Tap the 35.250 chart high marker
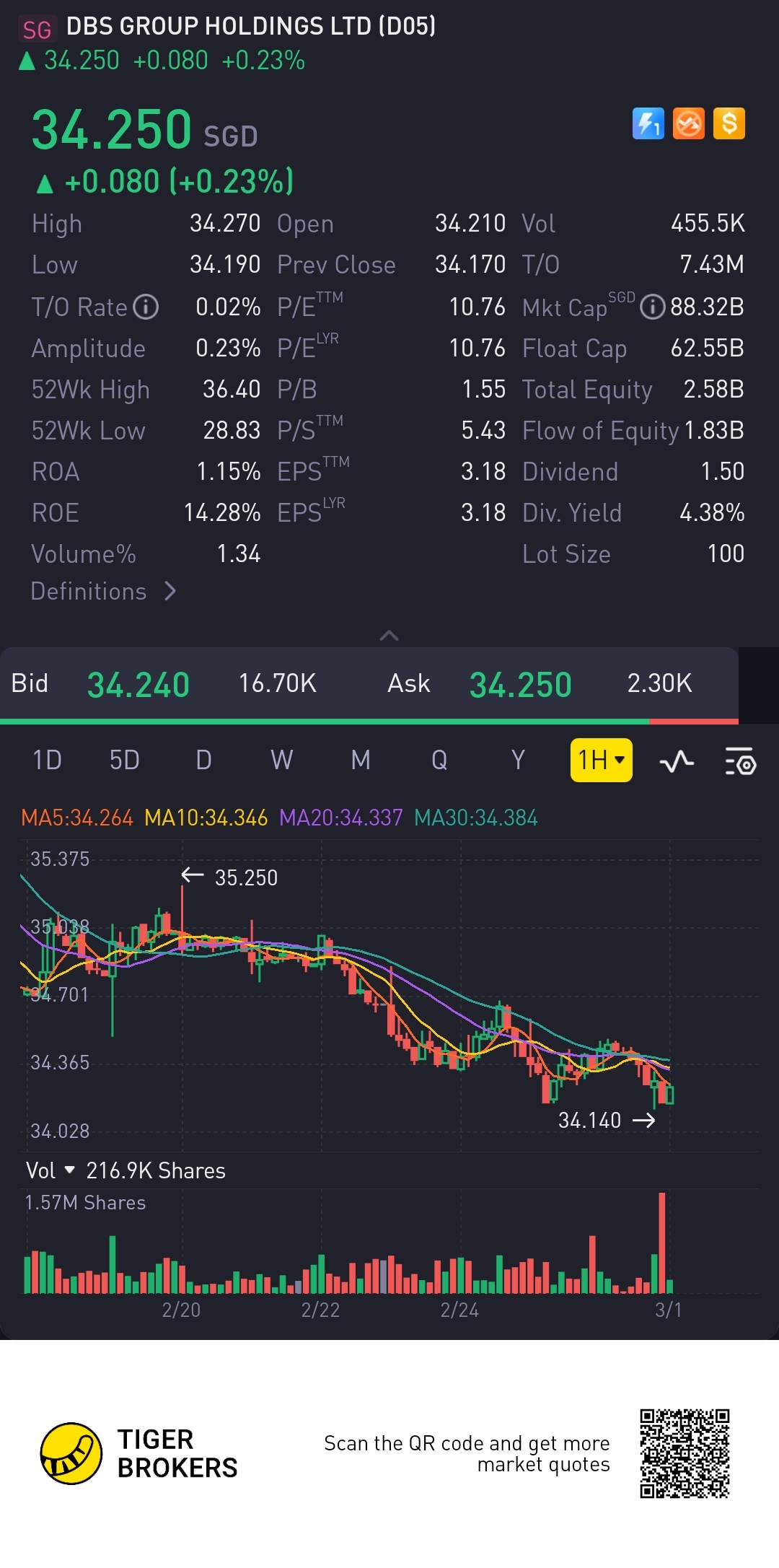779x1568 pixels. 229,877
